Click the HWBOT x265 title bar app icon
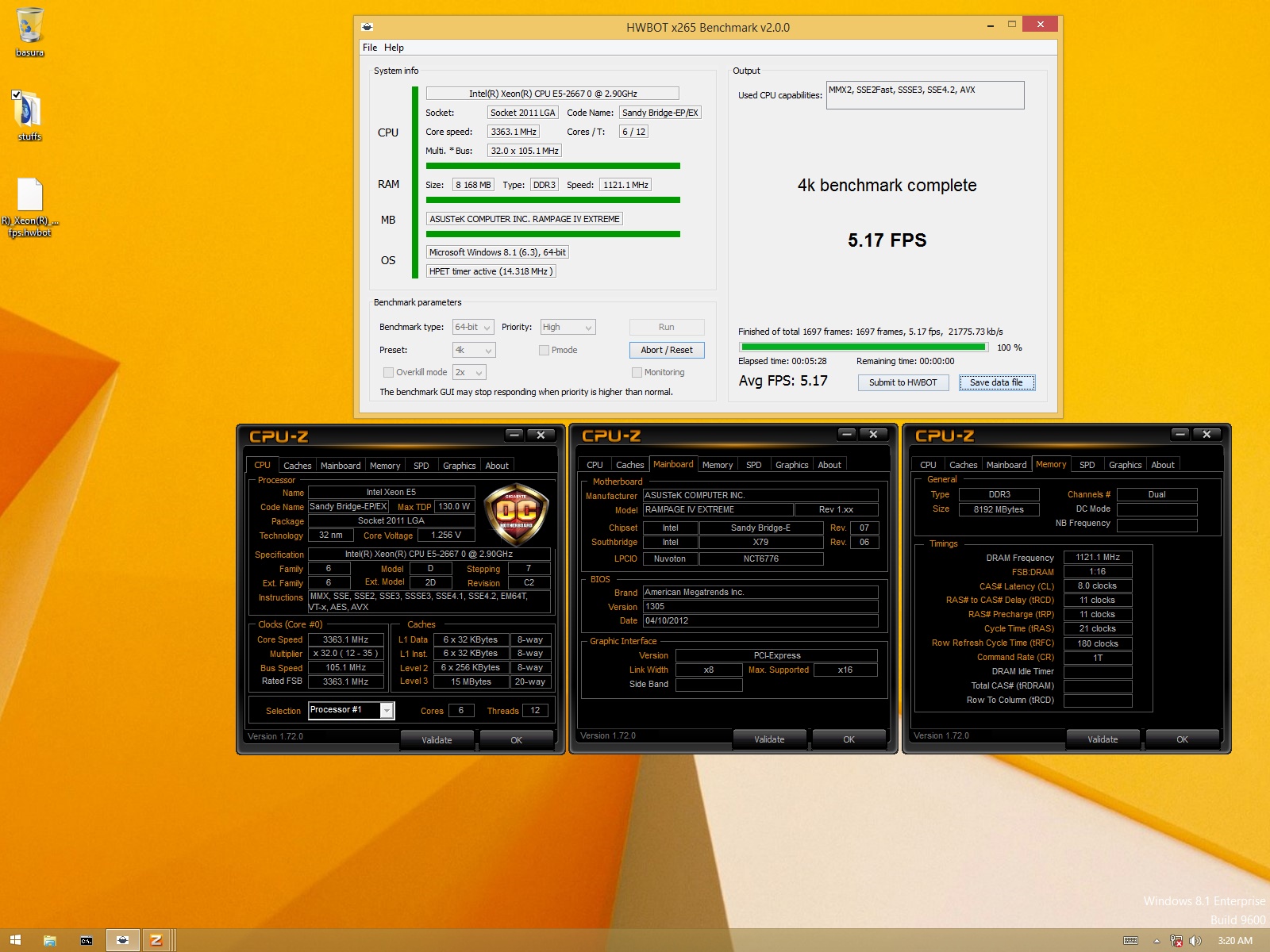 pos(367,27)
